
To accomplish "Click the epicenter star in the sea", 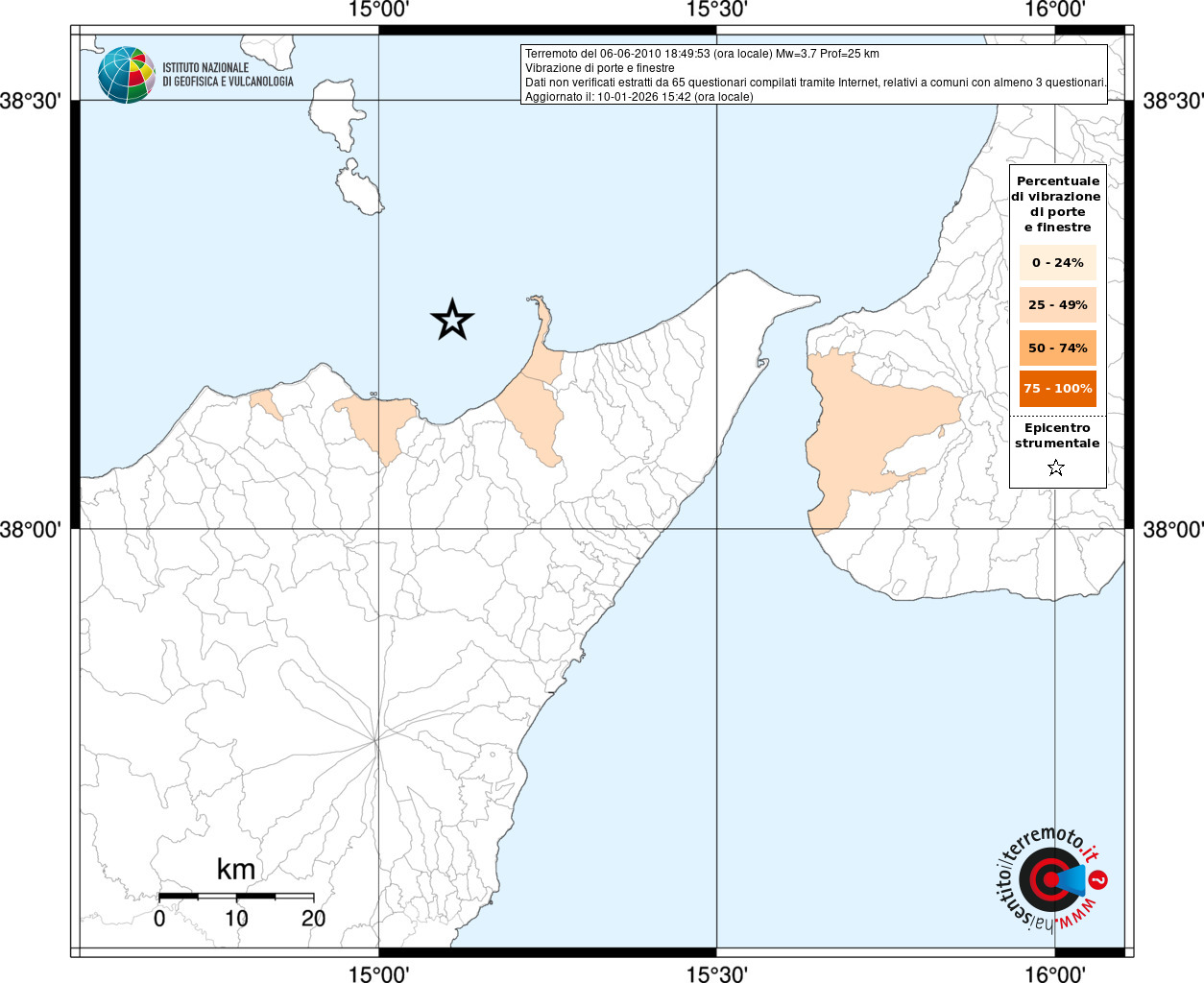I will (x=452, y=320).
